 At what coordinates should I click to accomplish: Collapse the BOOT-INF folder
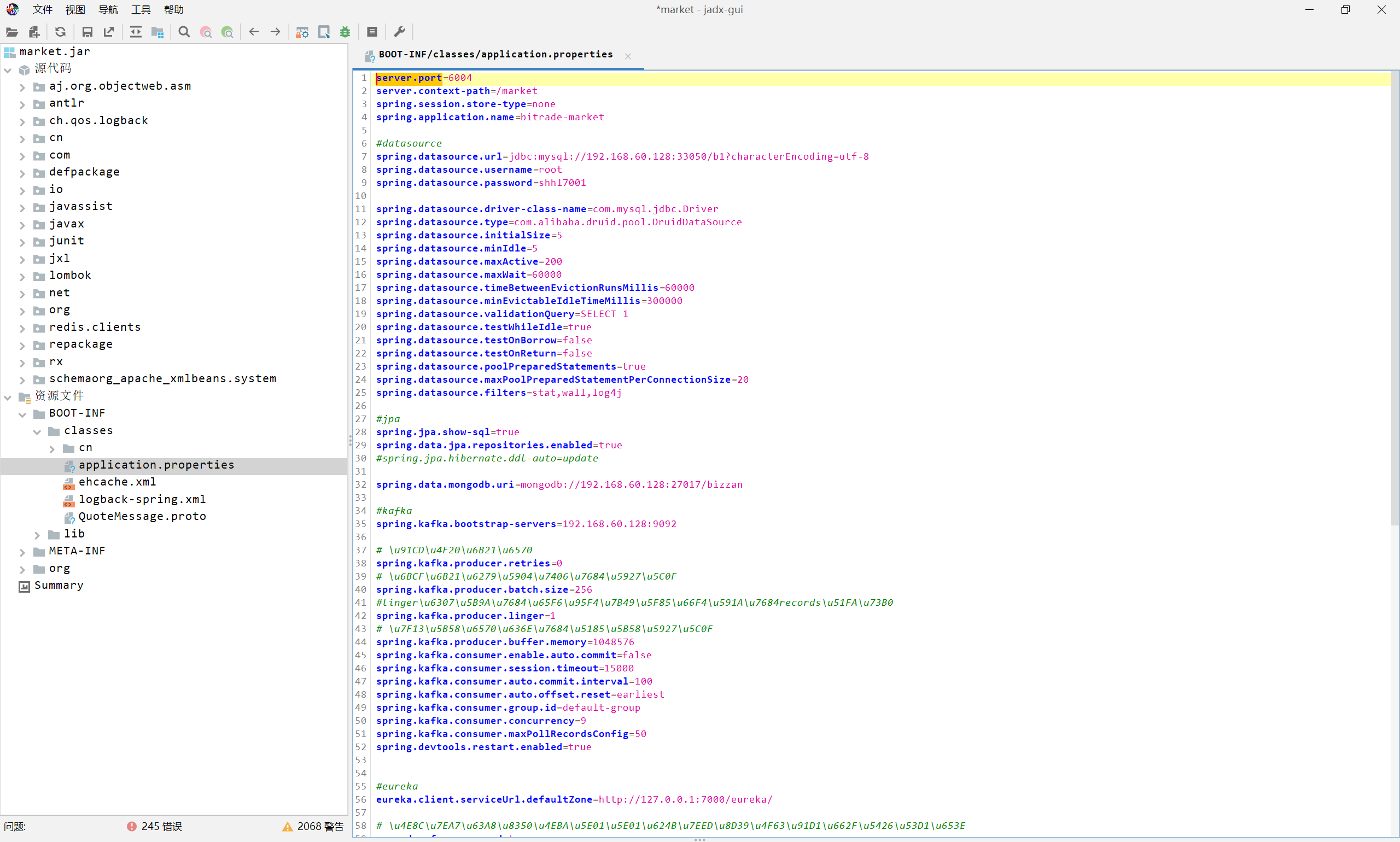[x=23, y=415]
